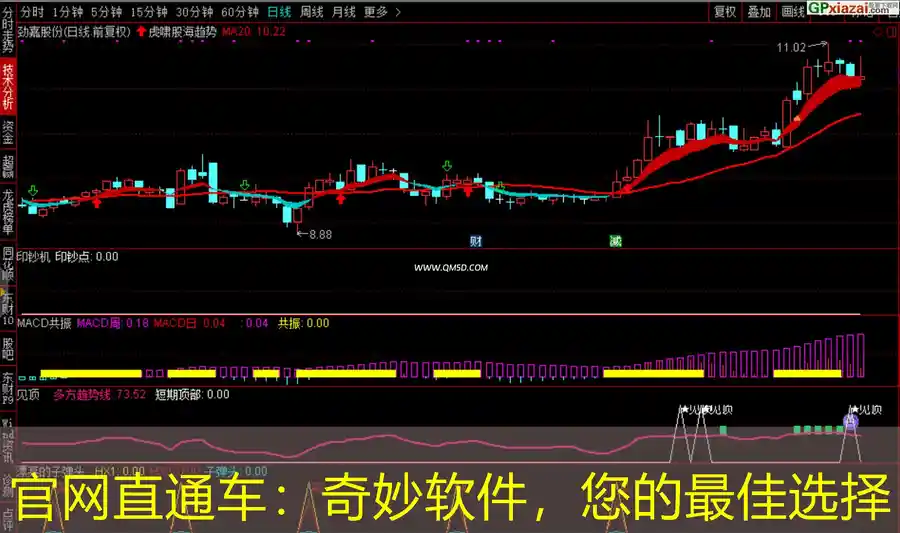The width and height of the screenshot is (900, 533).
Task: Click the tallest MACD bar at far right
Action: (860, 355)
